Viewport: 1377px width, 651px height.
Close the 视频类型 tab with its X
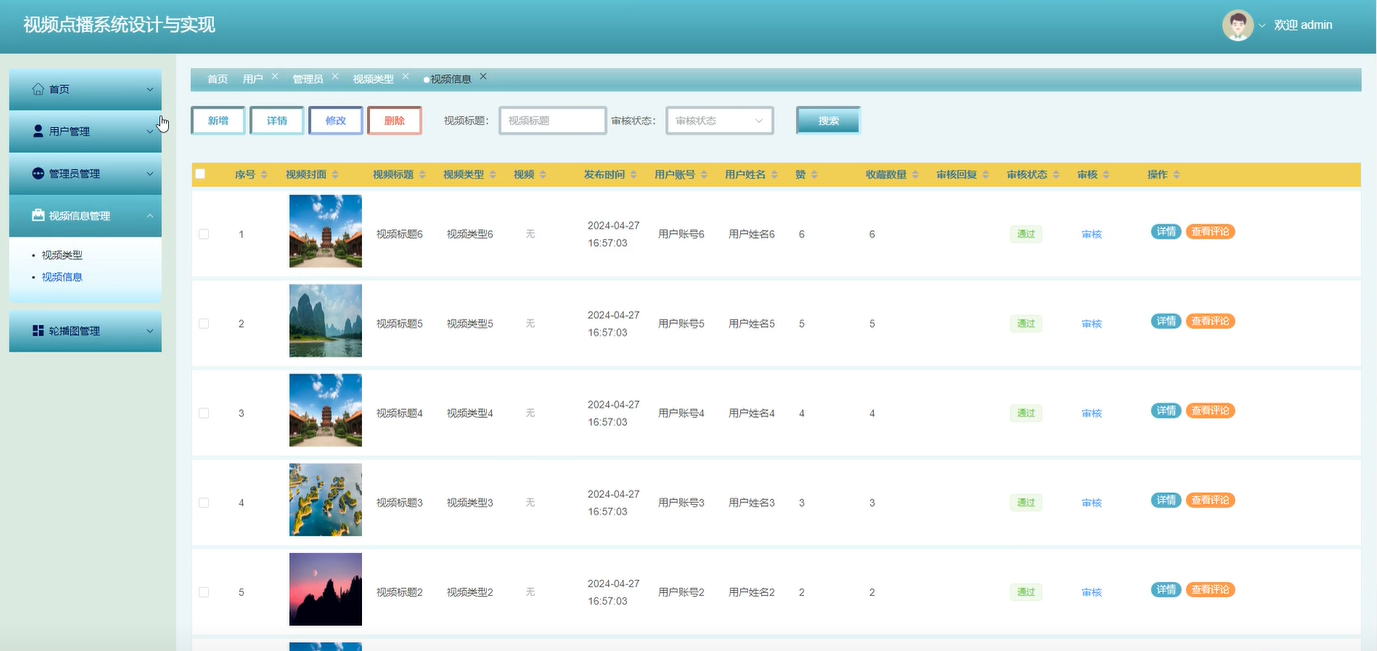pos(405,76)
